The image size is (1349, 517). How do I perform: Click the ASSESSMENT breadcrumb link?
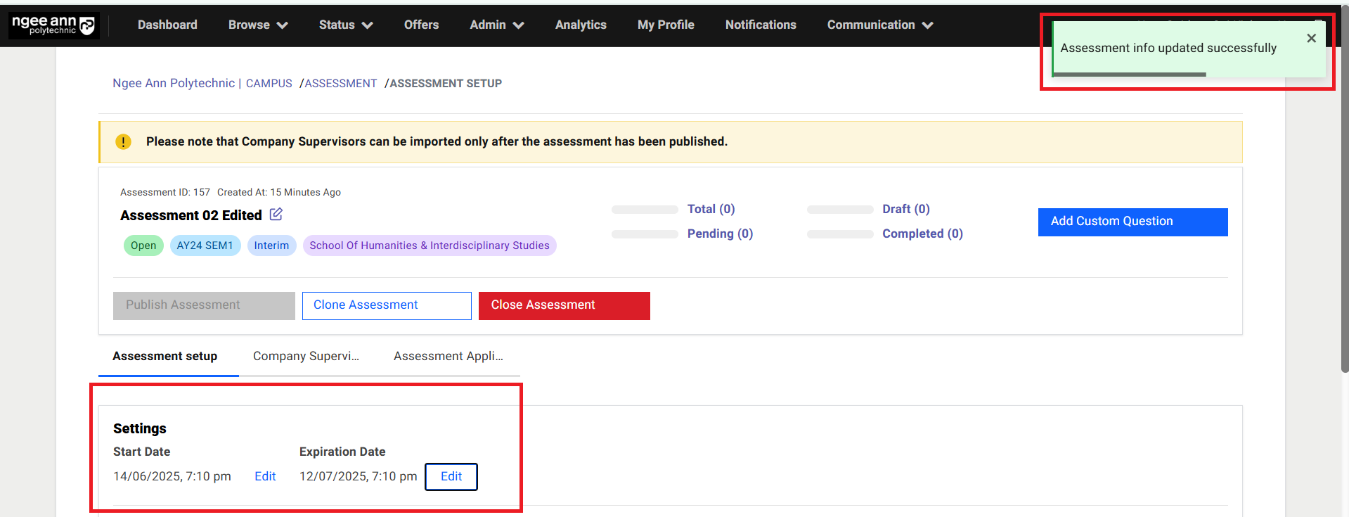point(341,84)
